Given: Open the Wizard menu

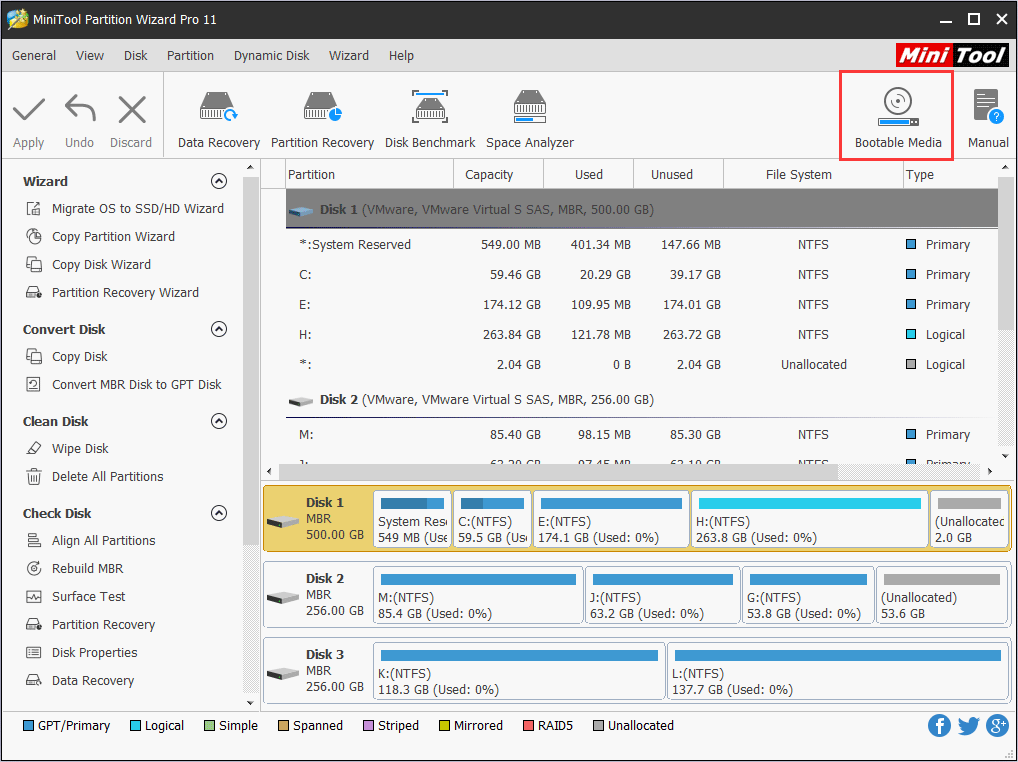Looking at the screenshot, I should [349, 55].
